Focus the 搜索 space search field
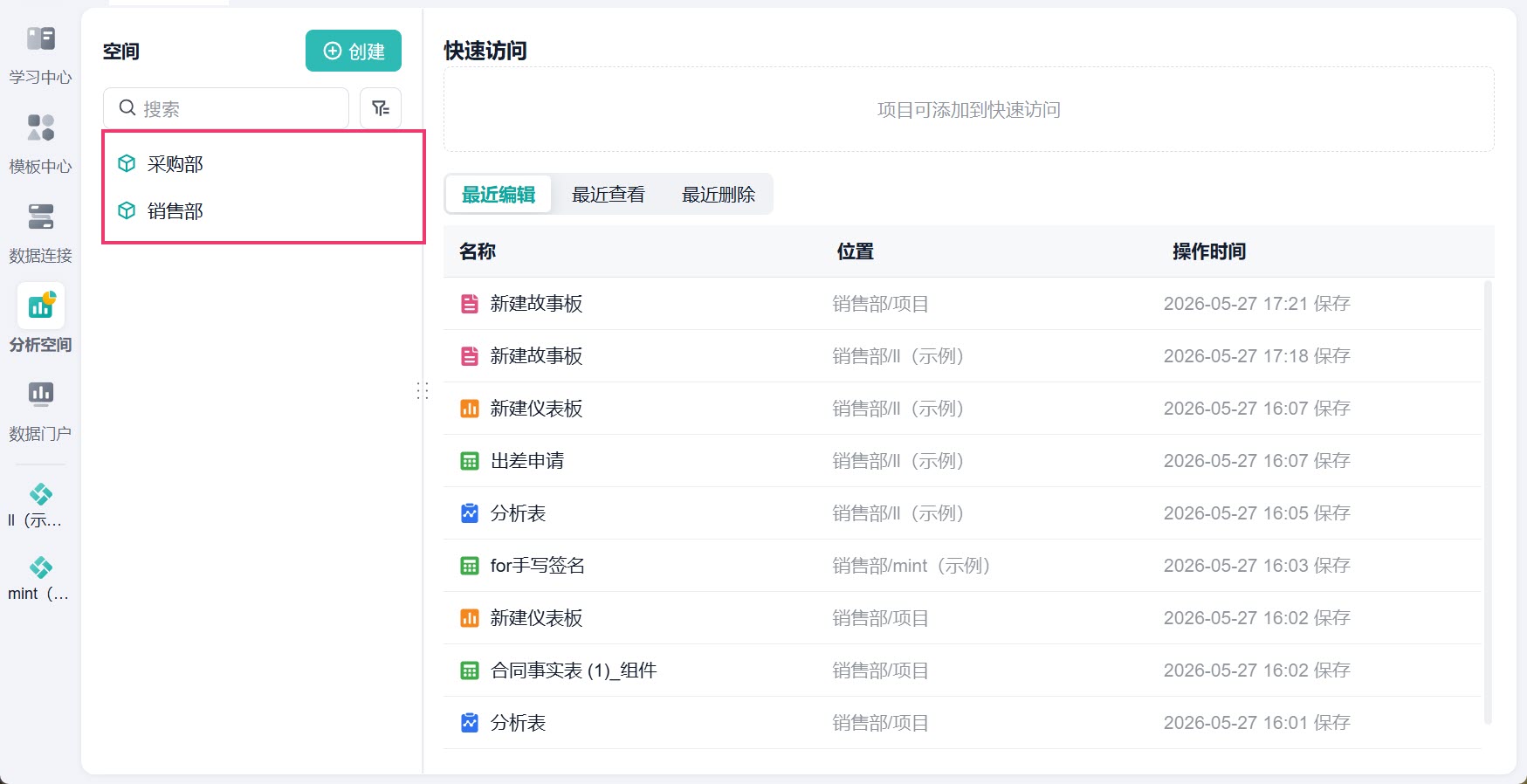The image size is (1527, 784). (226, 108)
